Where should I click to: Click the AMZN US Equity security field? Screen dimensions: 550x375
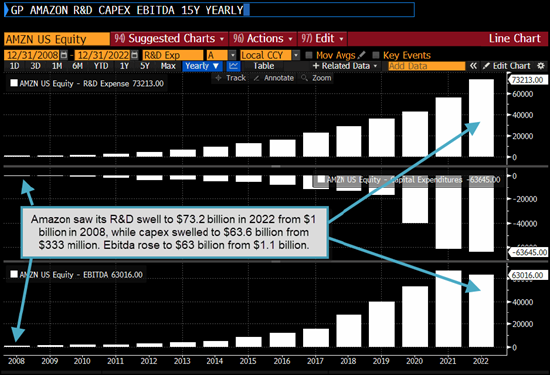(57, 39)
